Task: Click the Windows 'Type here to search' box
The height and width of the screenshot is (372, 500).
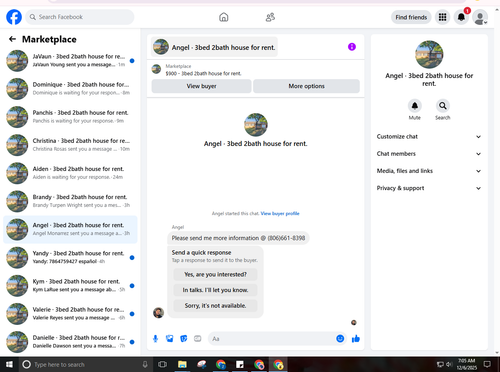Action: 86,364
